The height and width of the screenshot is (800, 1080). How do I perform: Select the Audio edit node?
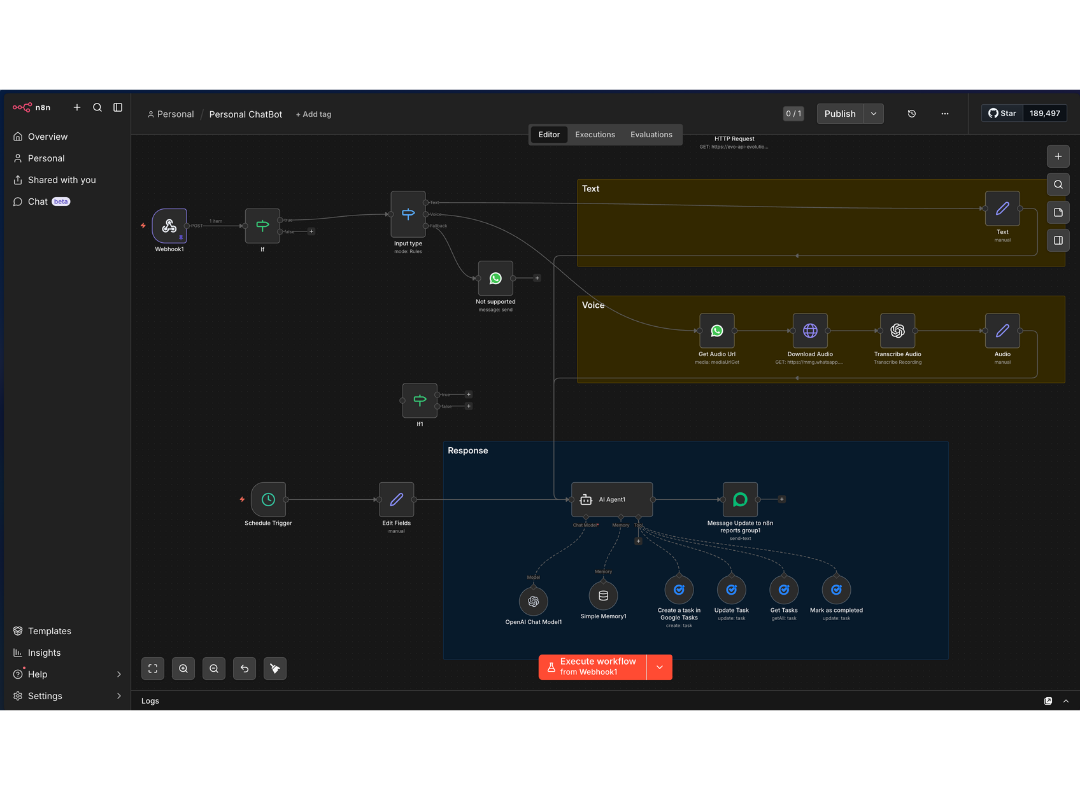pyautogui.click(x=1002, y=331)
